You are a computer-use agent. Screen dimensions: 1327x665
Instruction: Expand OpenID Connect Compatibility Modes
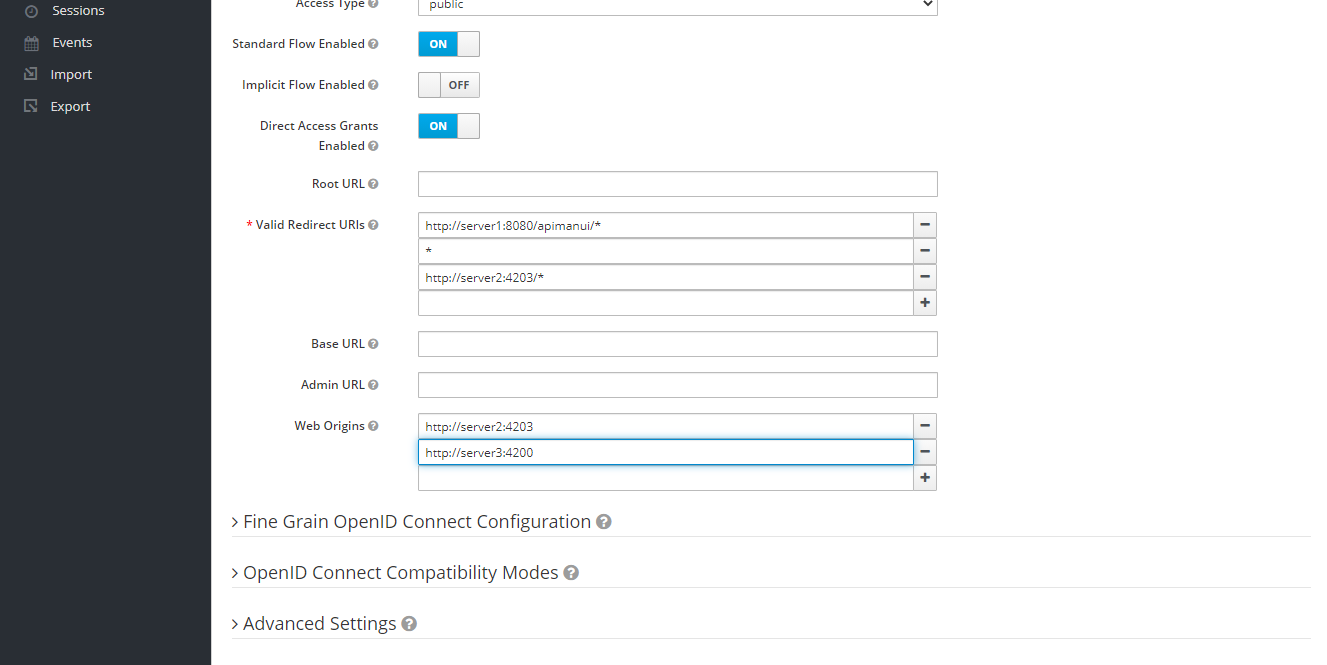400,572
